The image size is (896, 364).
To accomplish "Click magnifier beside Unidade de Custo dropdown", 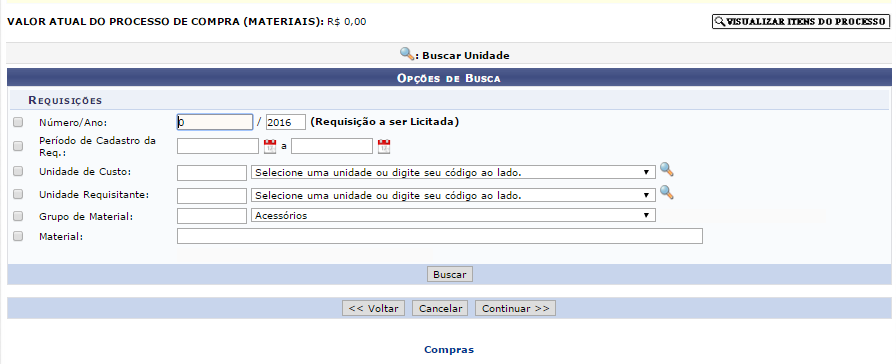I will coord(667,169).
